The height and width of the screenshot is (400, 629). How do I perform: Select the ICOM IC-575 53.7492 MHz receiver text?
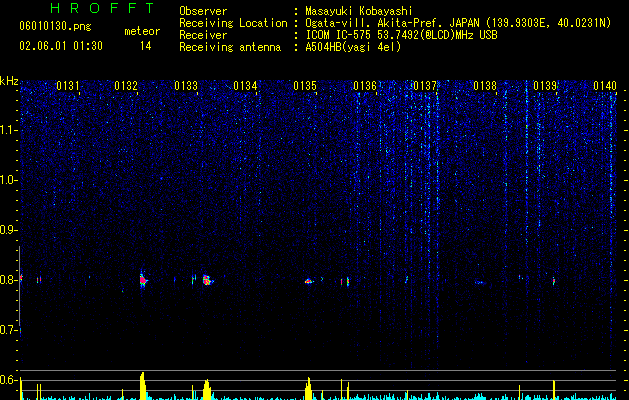coord(402,35)
